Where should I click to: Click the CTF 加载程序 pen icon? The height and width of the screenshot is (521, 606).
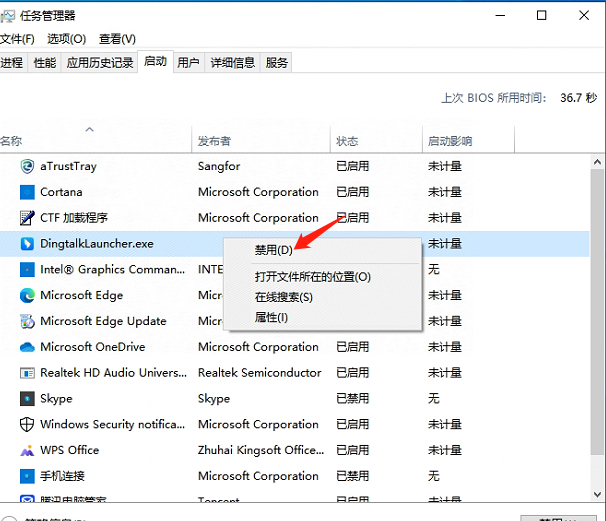[x=27, y=218]
